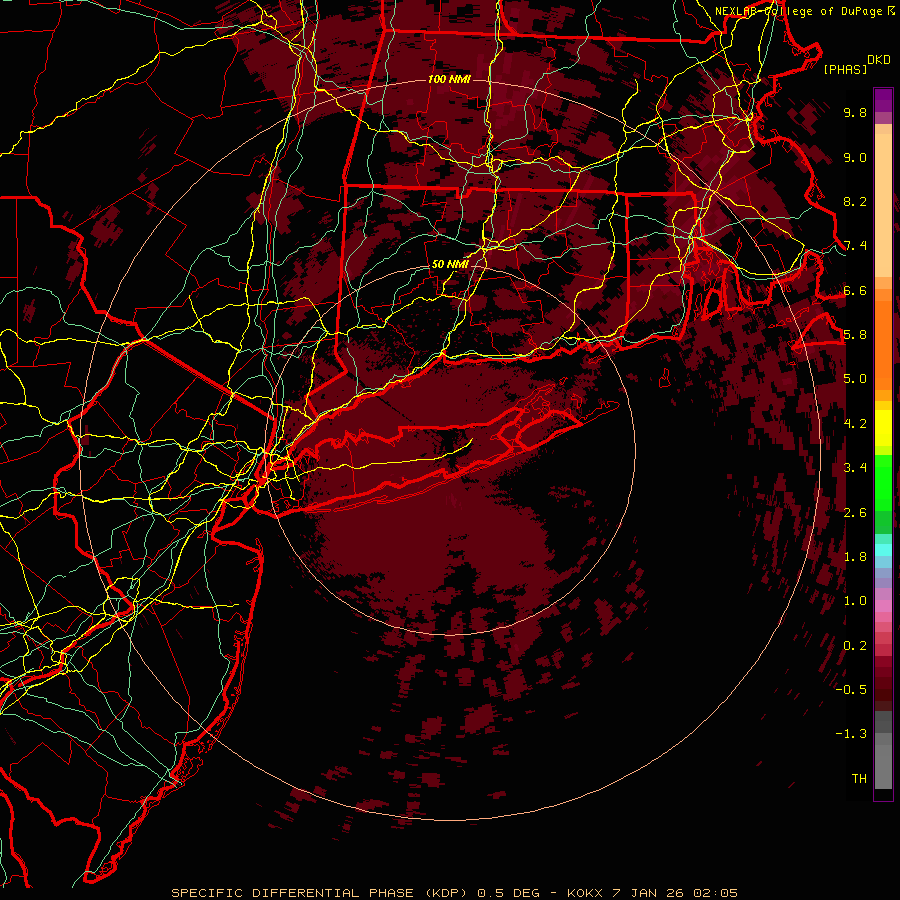Click the 1.0 value on the color scale
This screenshot has width=900, height=900.
(855, 601)
